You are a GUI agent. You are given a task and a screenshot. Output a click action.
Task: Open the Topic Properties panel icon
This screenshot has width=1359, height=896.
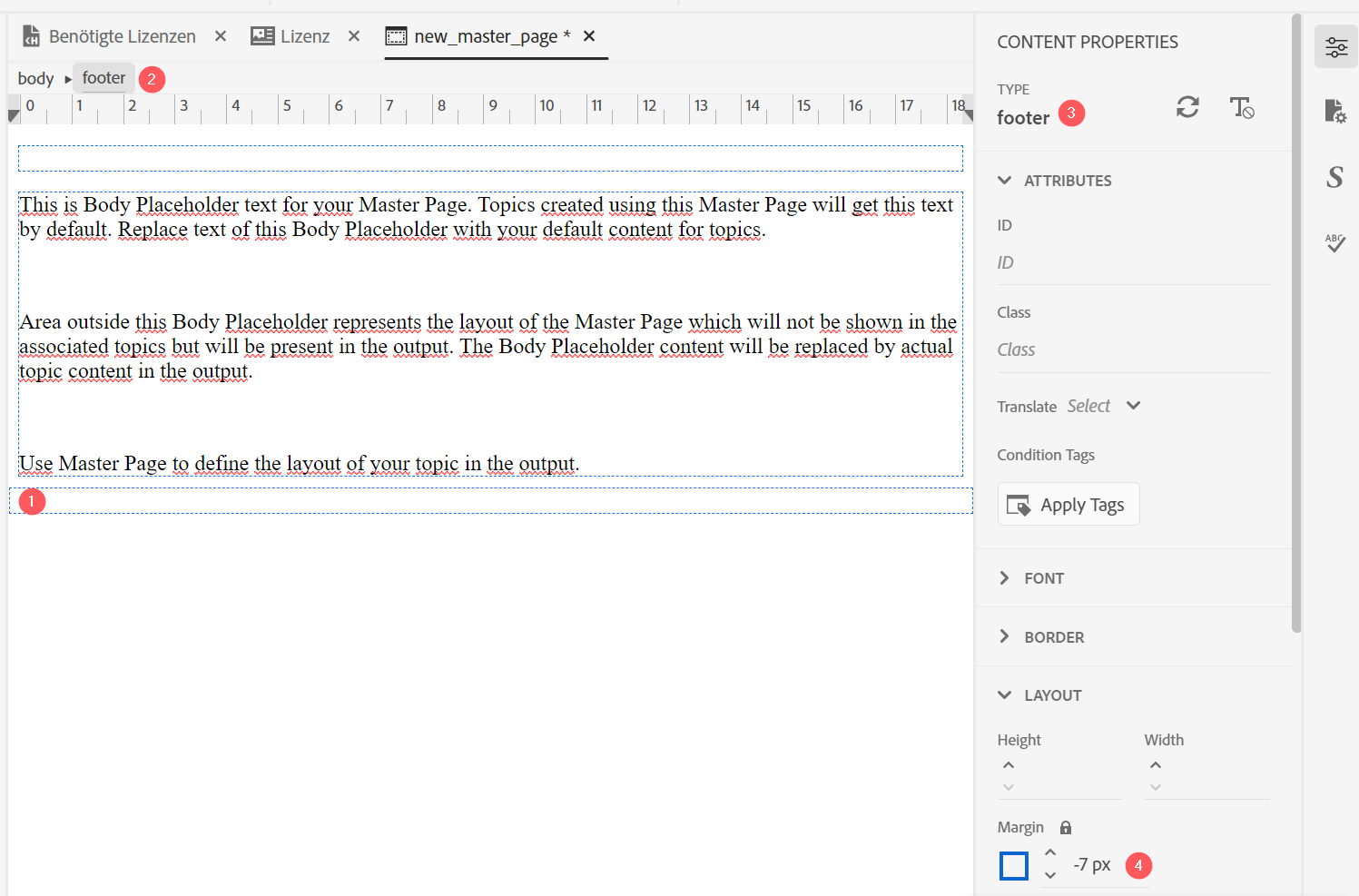point(1335,112)
